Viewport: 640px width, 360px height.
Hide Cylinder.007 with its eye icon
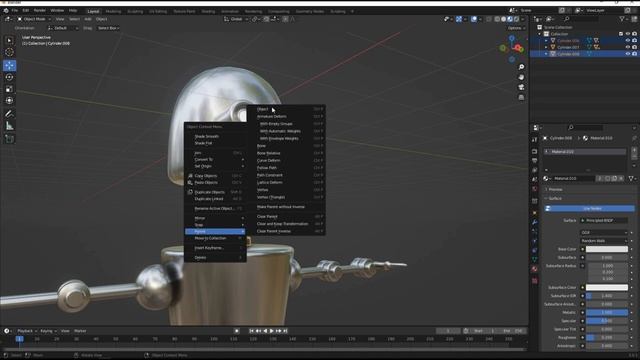point(628,47)
